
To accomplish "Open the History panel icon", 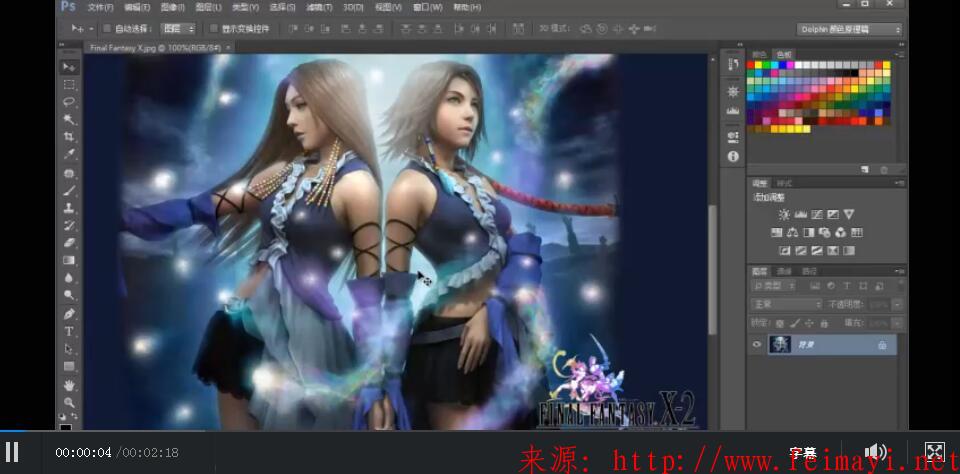I will point(733,64).
